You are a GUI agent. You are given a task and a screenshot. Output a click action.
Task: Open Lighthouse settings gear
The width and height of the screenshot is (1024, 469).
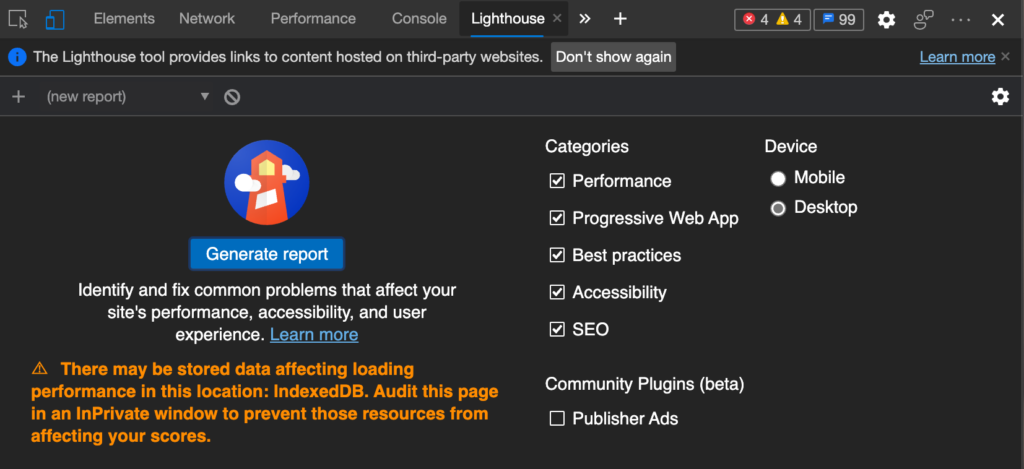click(1000, 97)
